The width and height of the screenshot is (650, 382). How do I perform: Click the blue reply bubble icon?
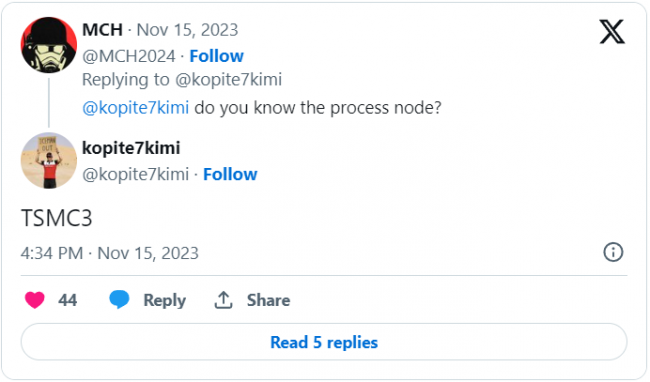(119, 300)
